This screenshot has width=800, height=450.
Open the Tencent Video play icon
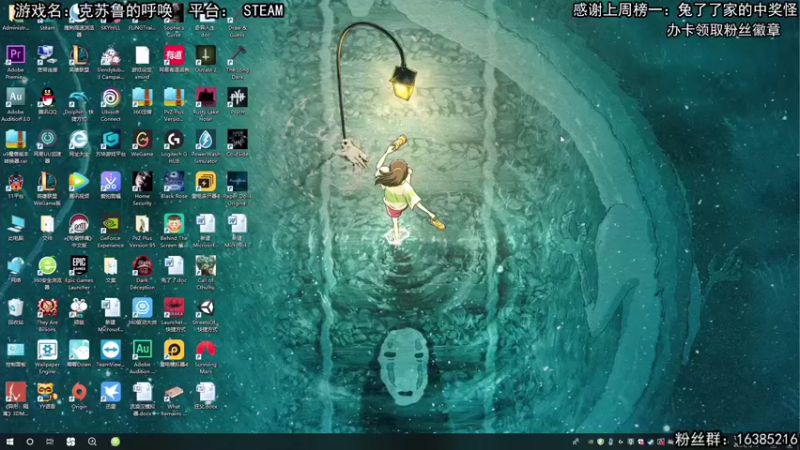click(x=79, y=182)
